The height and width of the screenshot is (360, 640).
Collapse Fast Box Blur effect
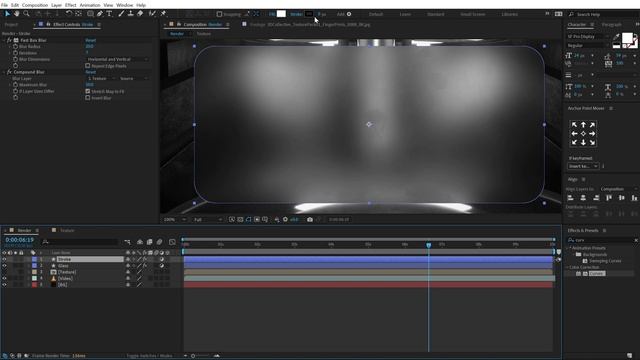[4, 40]
